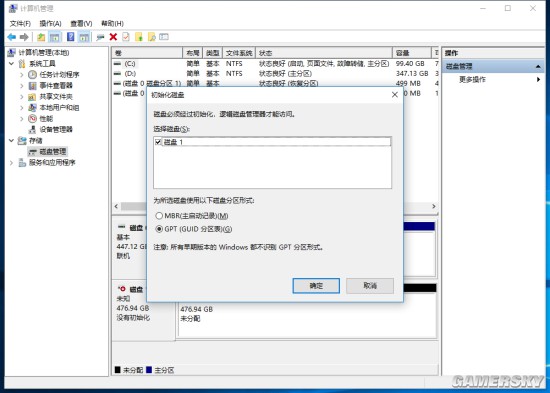550x393 pixels.
Task: Click the 476.94 GB 未分配 disk region
Action: coord(307,314)
